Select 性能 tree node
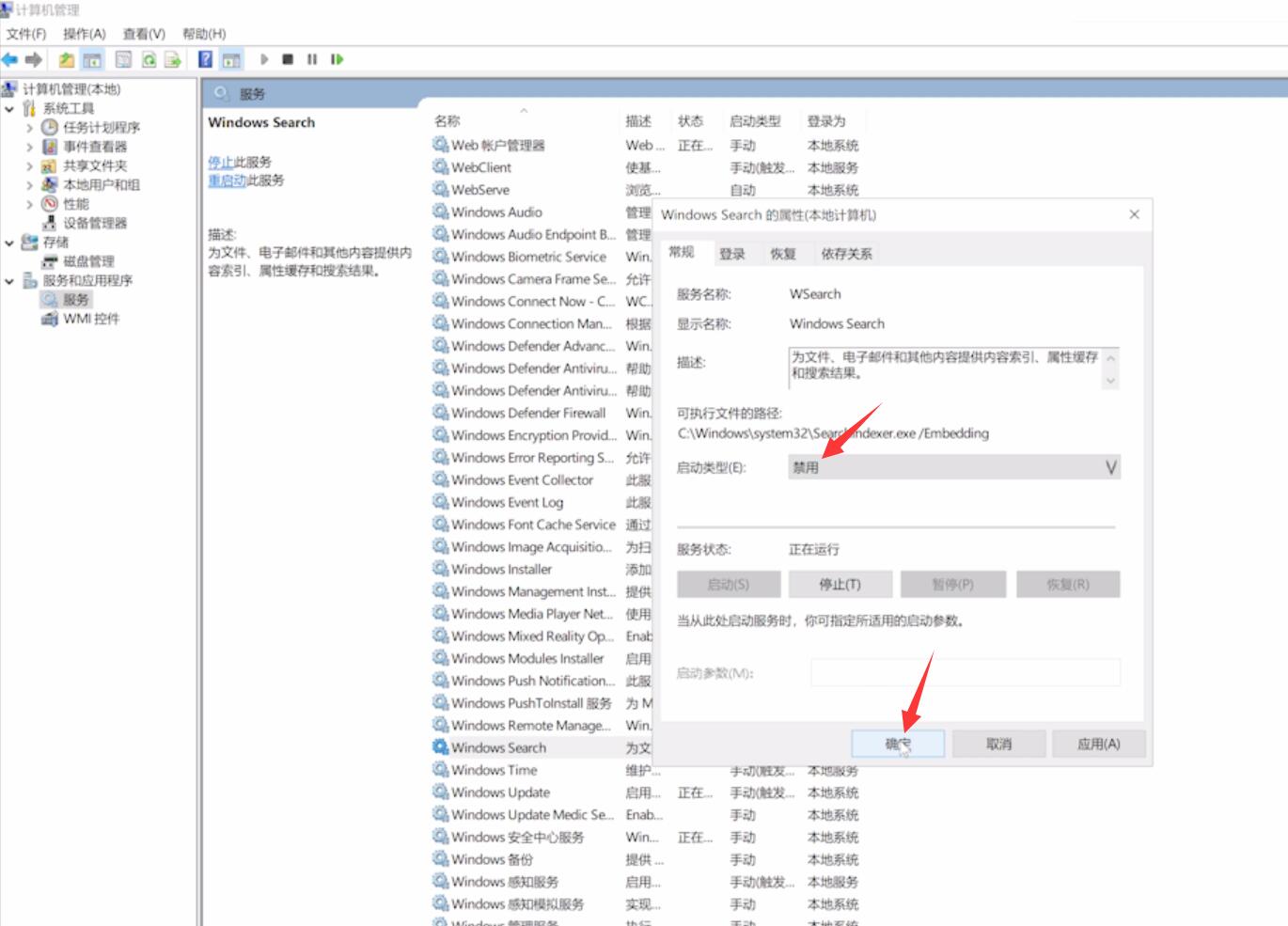 point(76,203)
